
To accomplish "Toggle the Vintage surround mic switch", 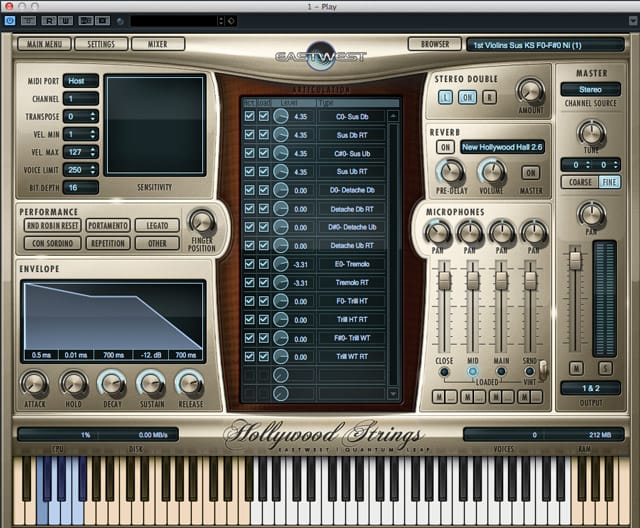I will (x=542, y=369).
